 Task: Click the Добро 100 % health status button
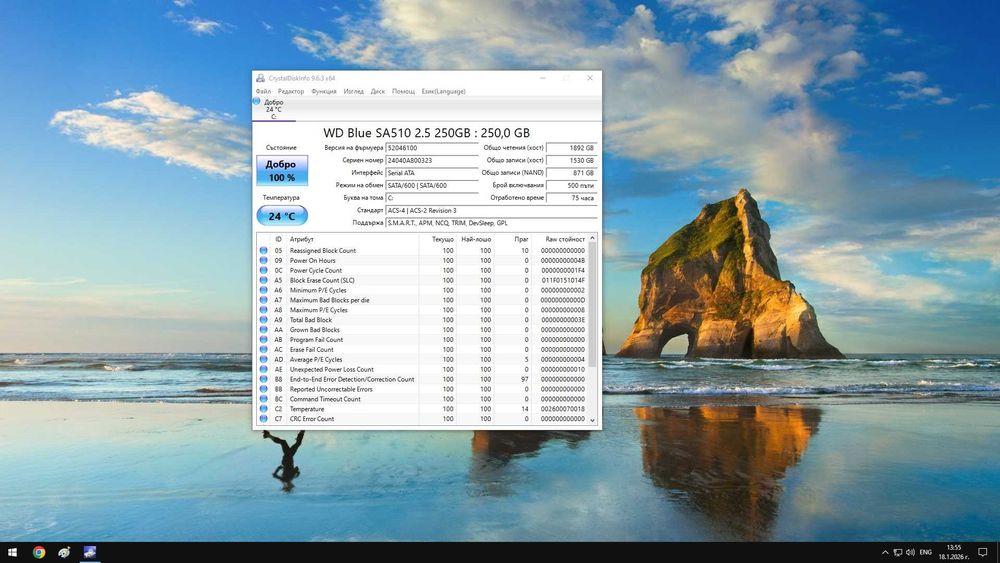pos(282,170)
